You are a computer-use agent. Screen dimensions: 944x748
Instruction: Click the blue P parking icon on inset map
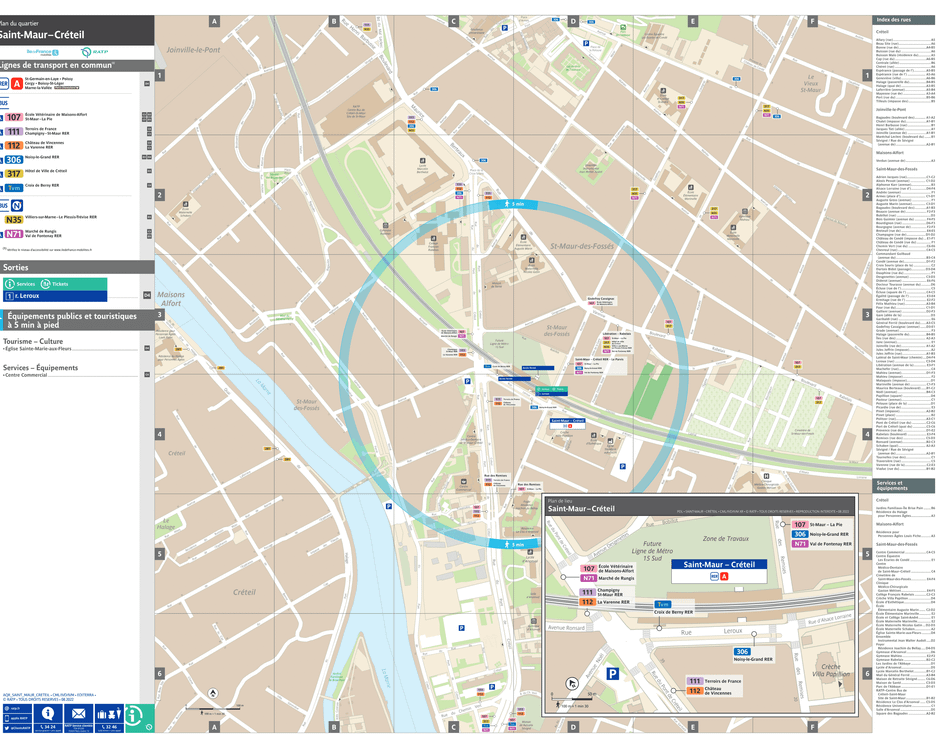coord(612,673)
